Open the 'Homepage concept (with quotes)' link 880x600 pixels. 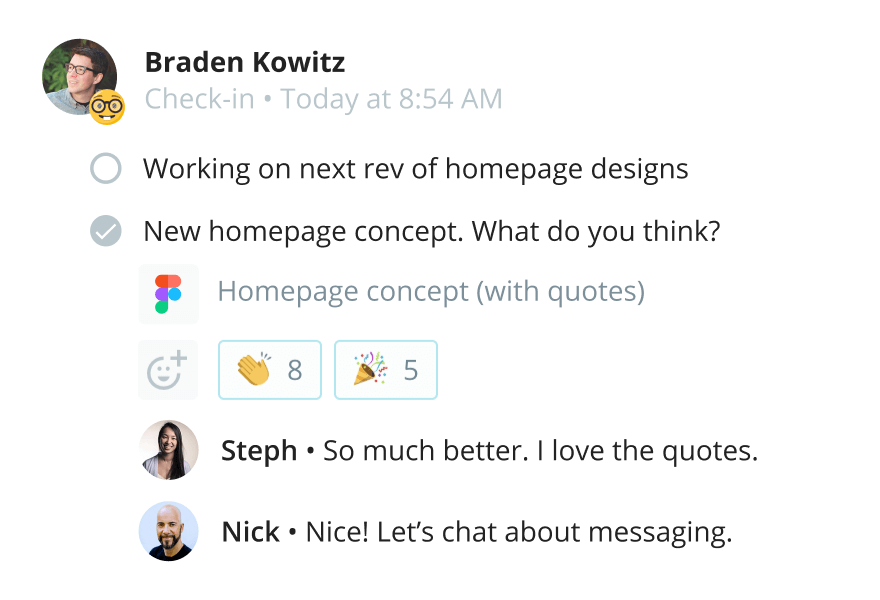[x=431, y=292]
